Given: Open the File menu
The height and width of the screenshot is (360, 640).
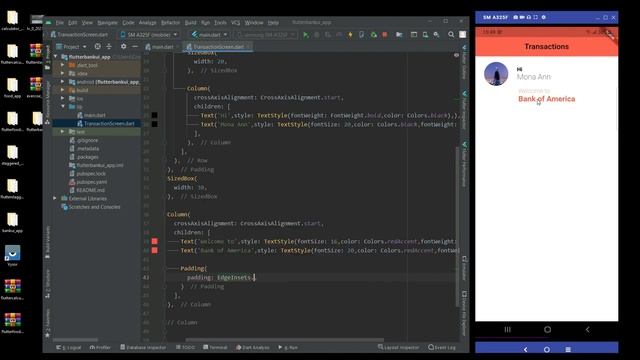Looking at the screenshot, I should pyautogui.click(x=60, y=22).
